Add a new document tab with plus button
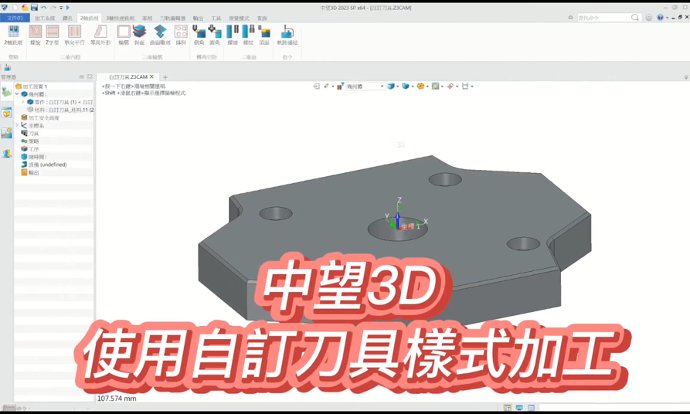The width and height of the screenshot is (690, 414). 166,76
